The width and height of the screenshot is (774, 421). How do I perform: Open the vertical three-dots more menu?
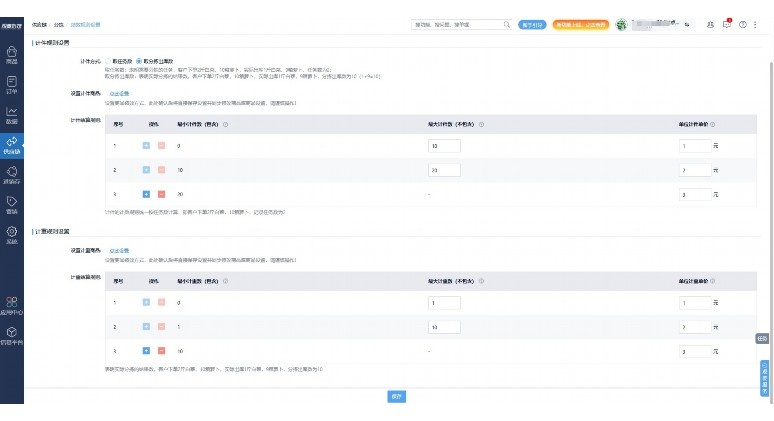click(x=755, y=24)
